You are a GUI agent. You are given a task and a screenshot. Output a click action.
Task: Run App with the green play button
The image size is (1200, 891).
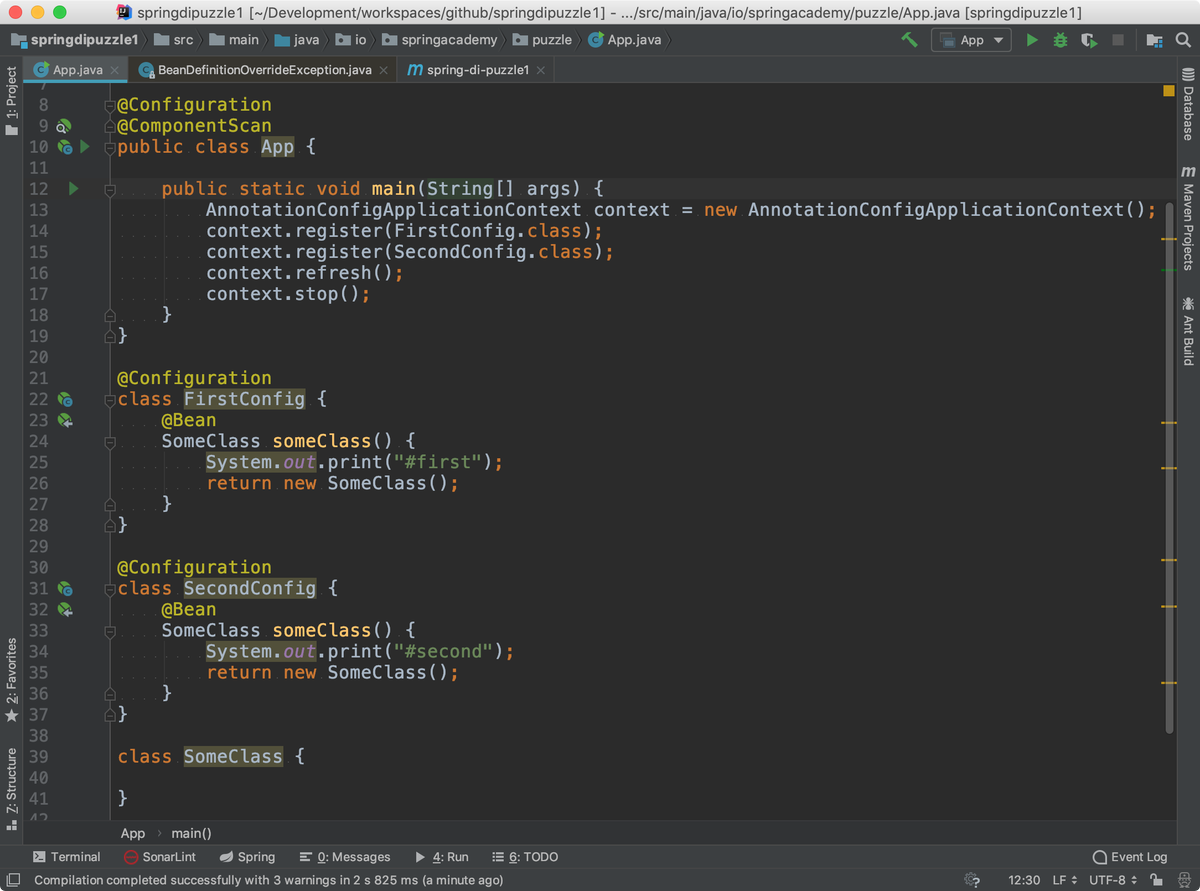click(x=1032, y=40)
